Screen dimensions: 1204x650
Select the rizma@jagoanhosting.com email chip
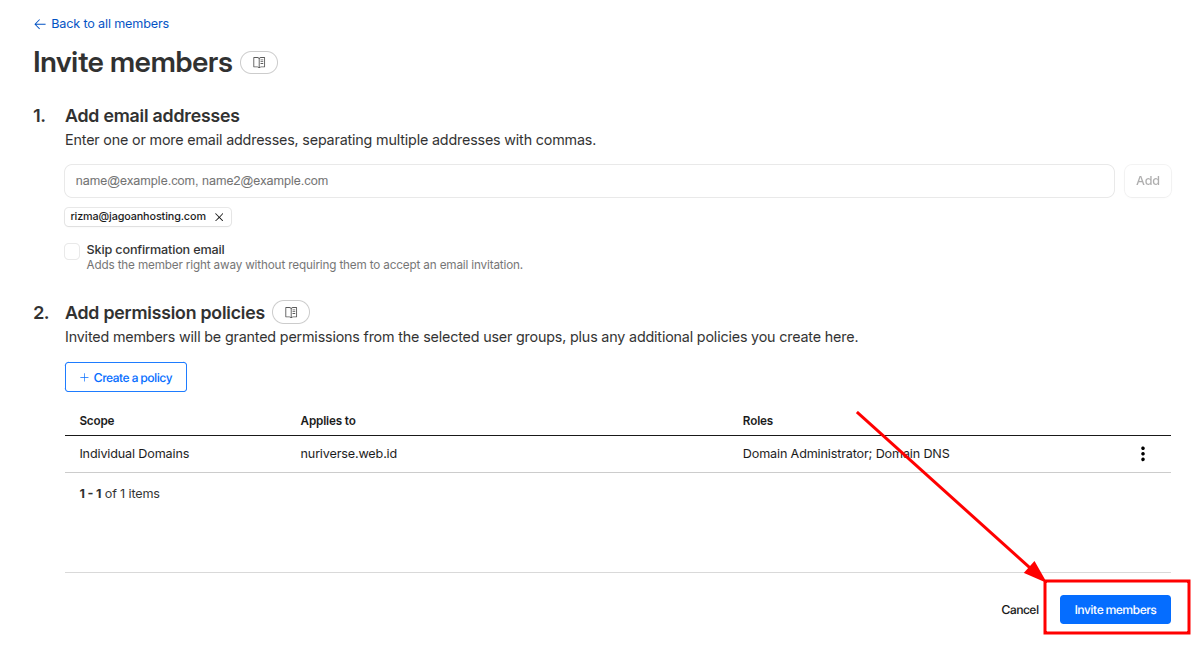[x=138, y=217]
